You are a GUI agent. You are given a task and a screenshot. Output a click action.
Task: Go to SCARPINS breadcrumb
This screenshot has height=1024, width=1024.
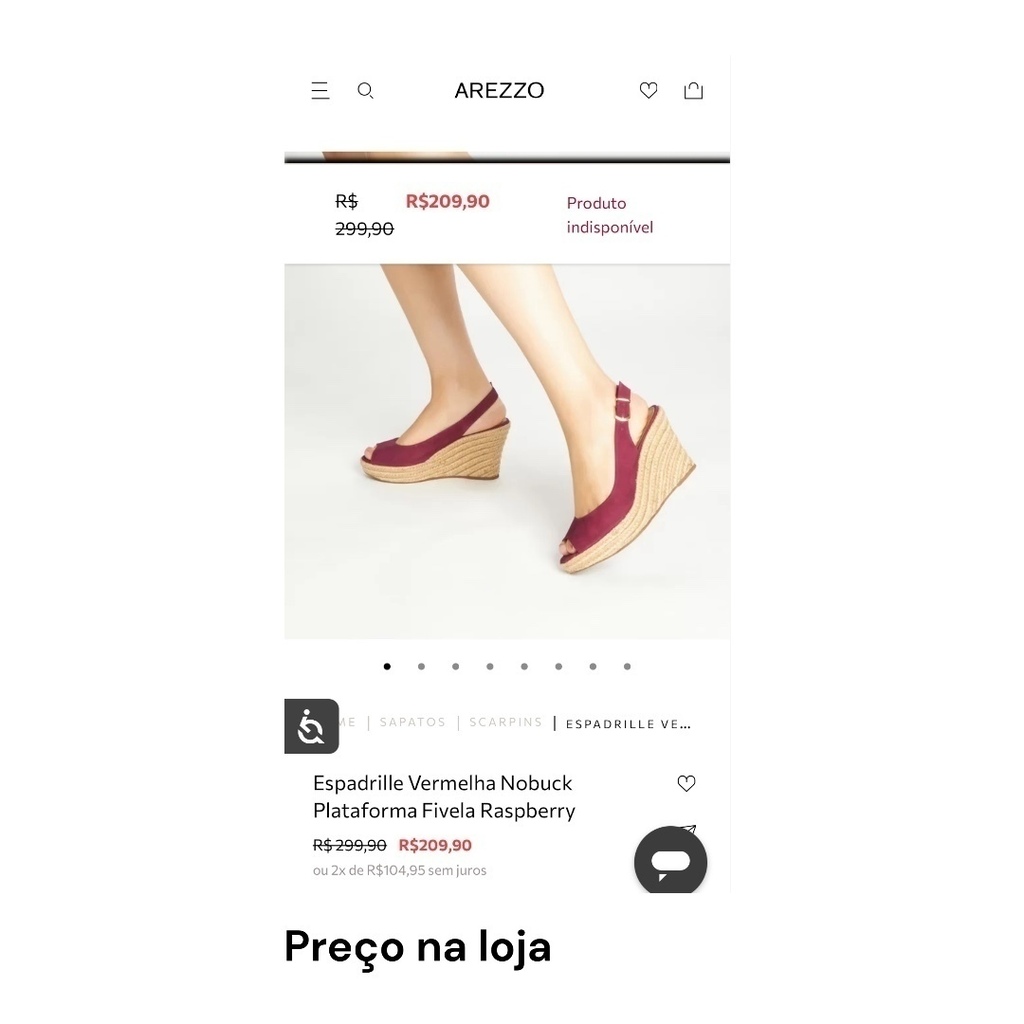pyautogui.click(x=506, y=722)
